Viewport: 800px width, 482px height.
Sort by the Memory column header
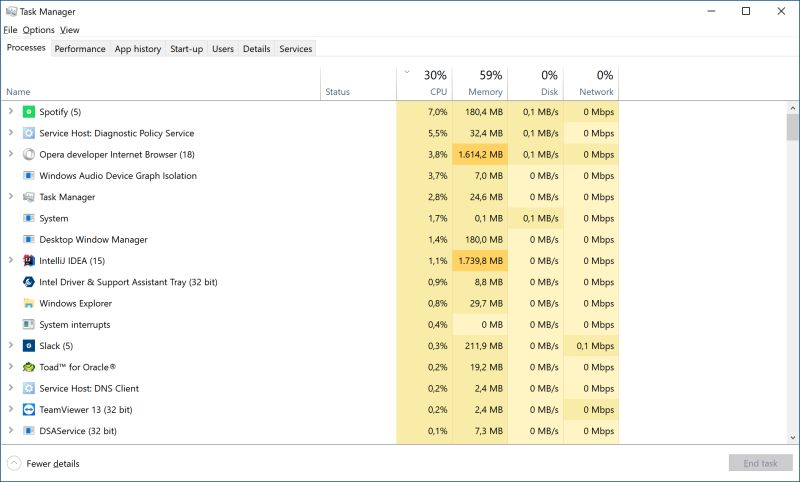pos(480,83)
